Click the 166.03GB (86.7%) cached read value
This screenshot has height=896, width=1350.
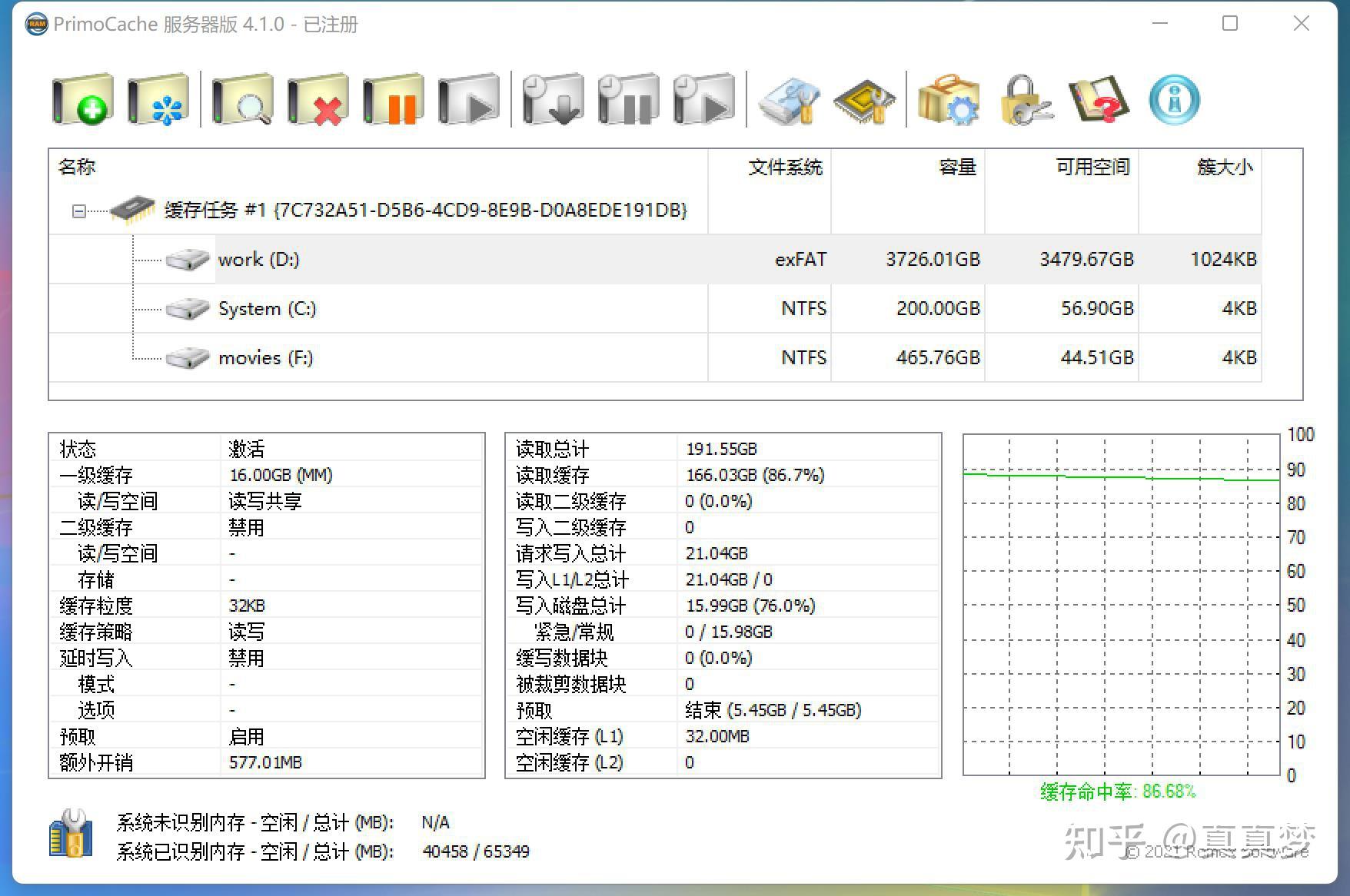tap(755, 475)
